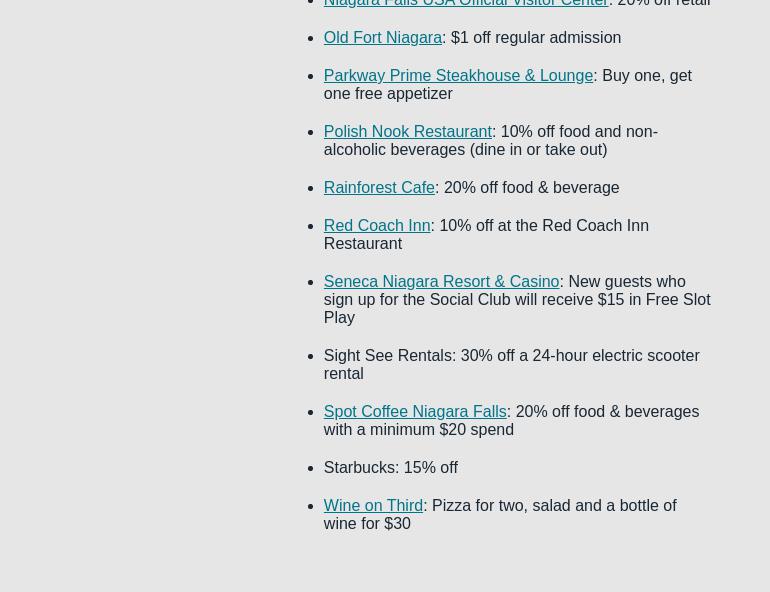Click the "20% off food & beverage" Rainforest offer

point(531,188)
